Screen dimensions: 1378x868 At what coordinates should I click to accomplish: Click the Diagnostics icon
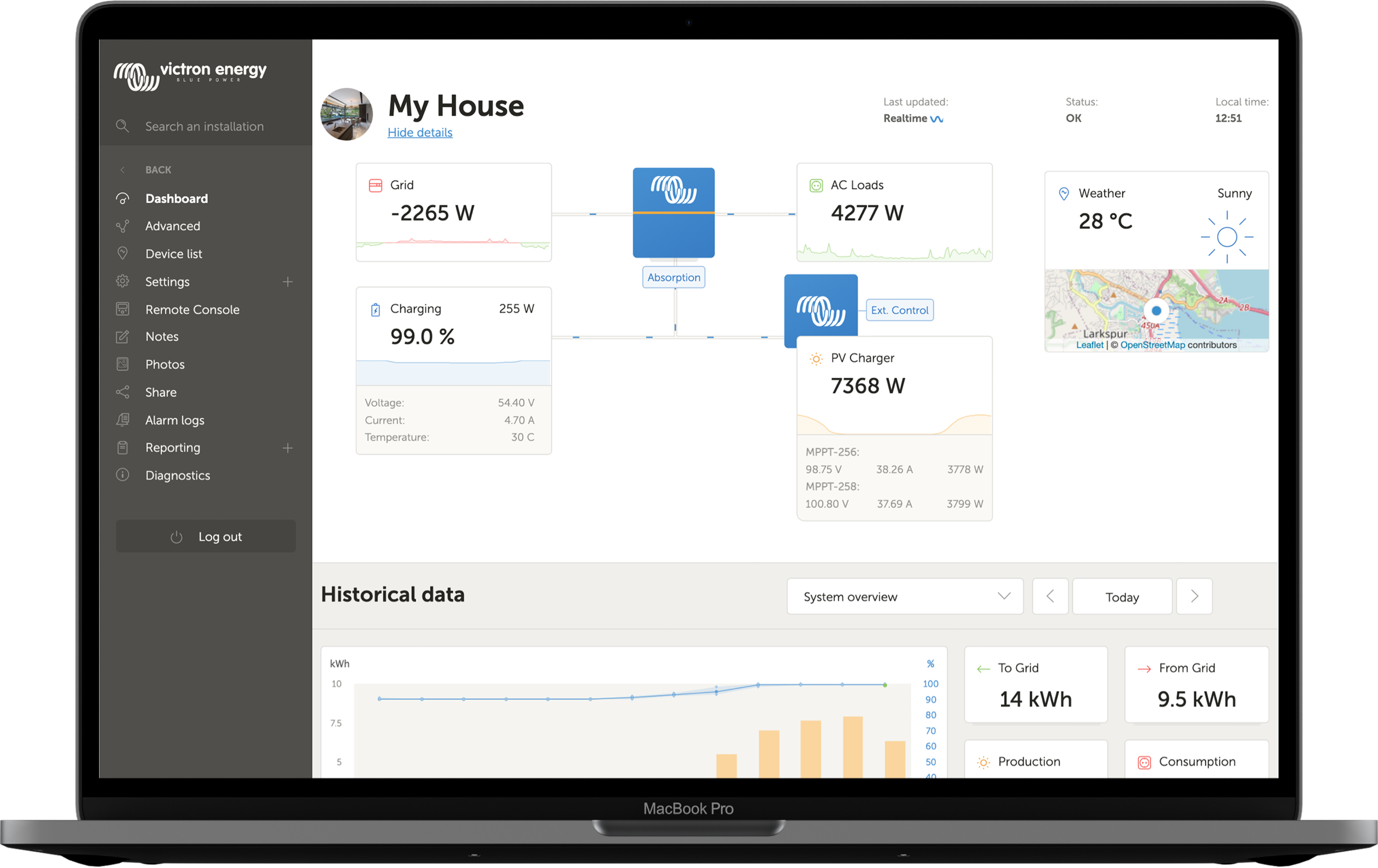pyautogui.click(x=122, y=474)
